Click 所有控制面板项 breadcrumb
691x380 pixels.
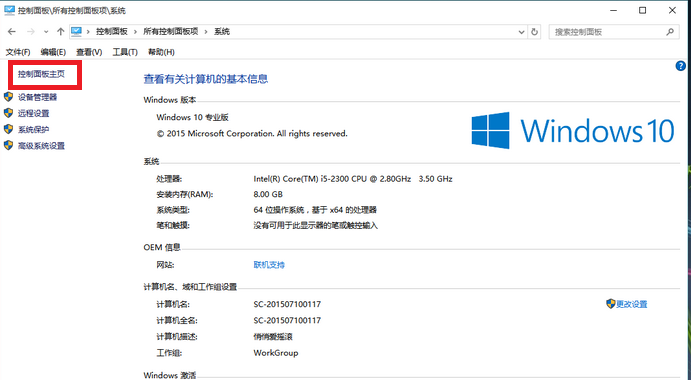(x=171, y=32)
